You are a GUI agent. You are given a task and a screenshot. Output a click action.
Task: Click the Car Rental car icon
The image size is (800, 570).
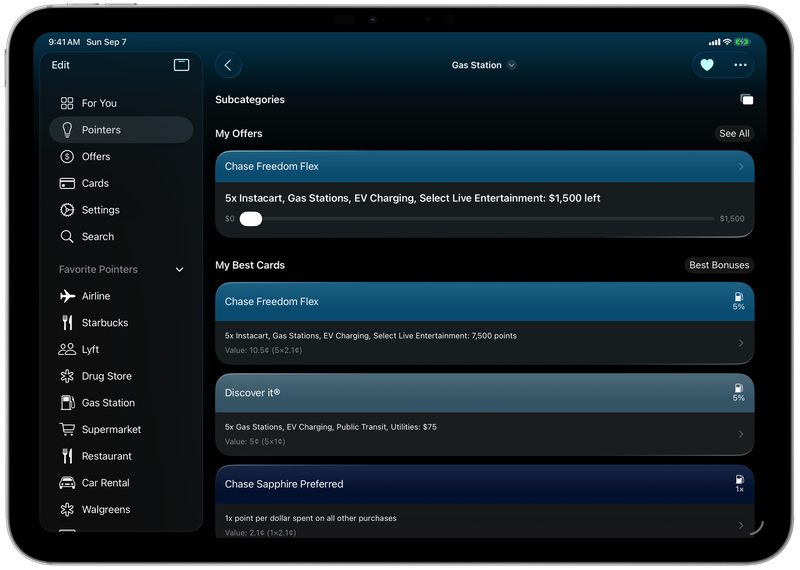click(67, 483)
